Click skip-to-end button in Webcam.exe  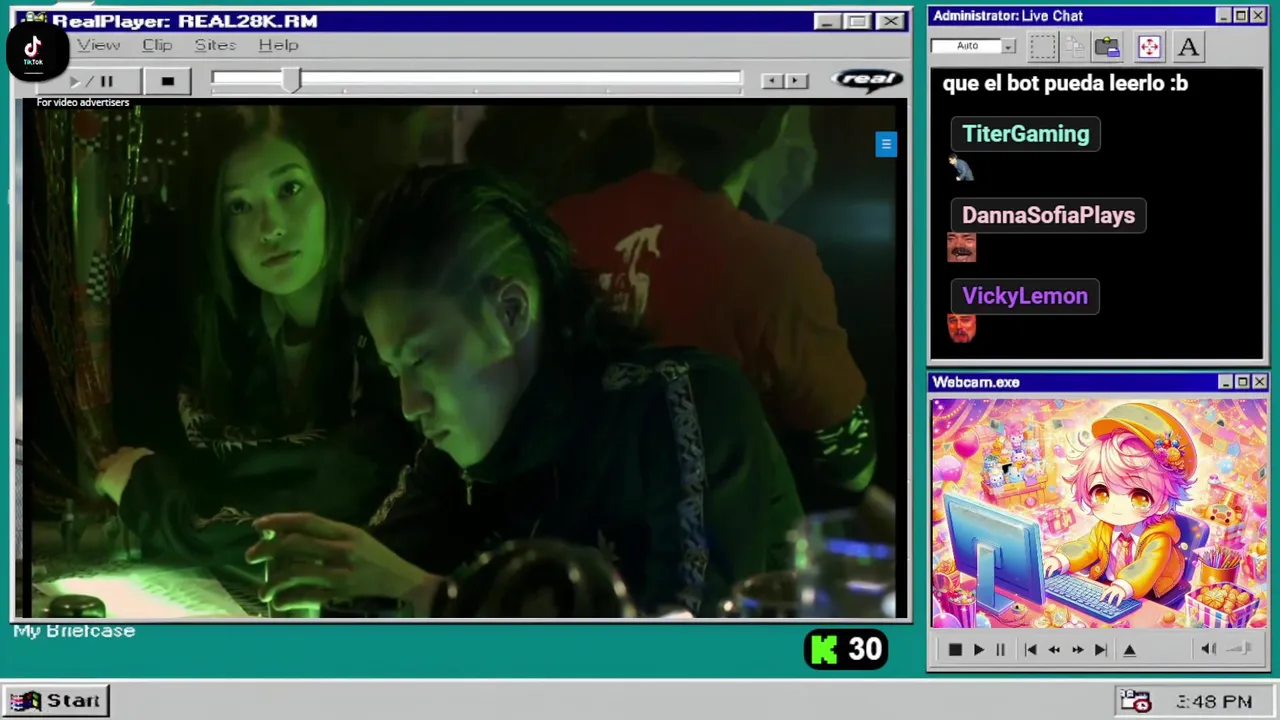pyautogui.click(x=1101, y=650)
